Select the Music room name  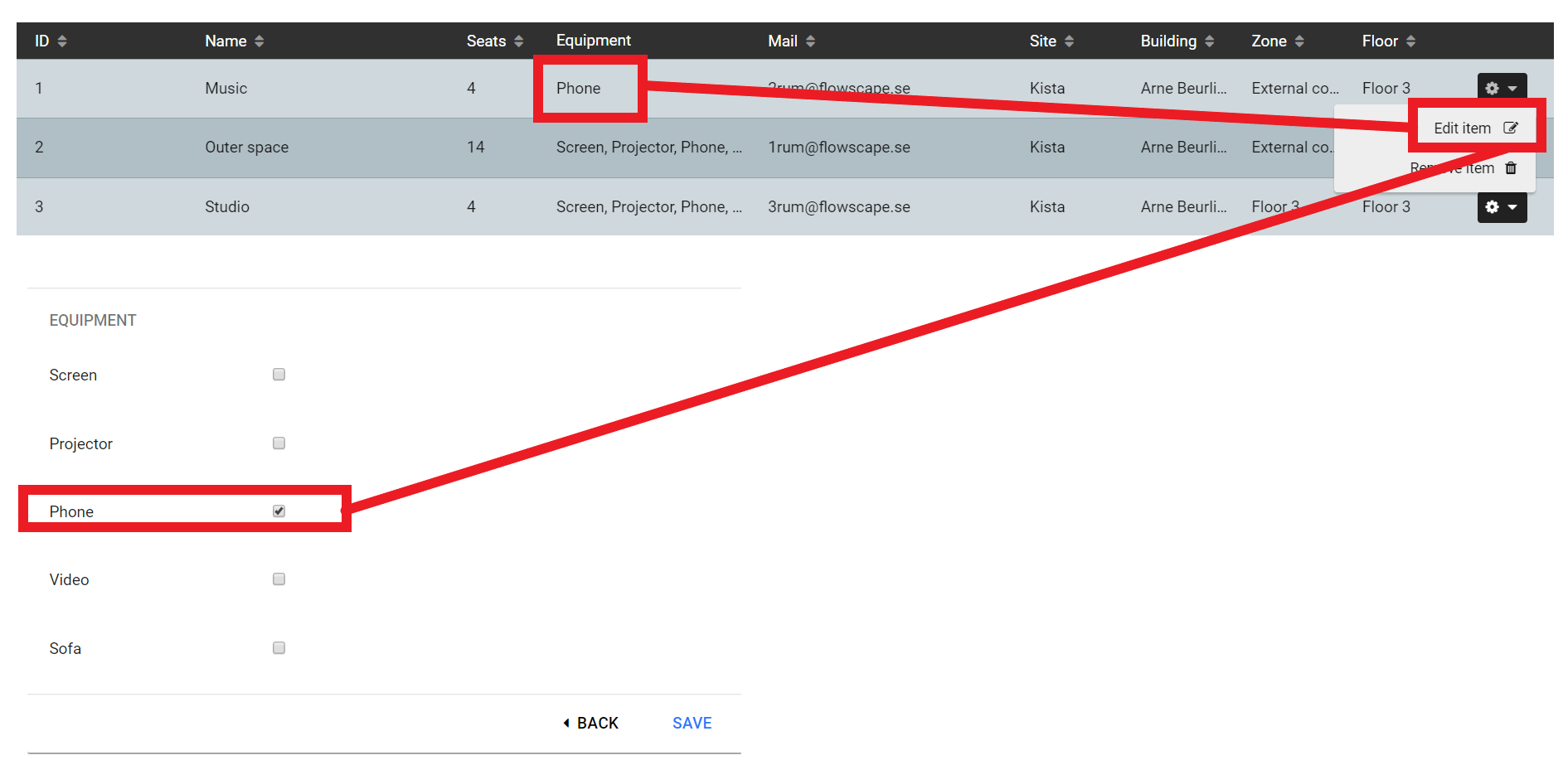(226, 89)
